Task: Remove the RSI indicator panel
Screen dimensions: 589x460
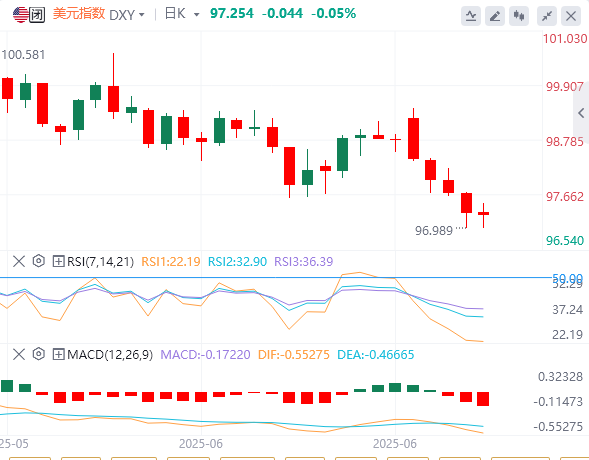Action: click(19, 261)
